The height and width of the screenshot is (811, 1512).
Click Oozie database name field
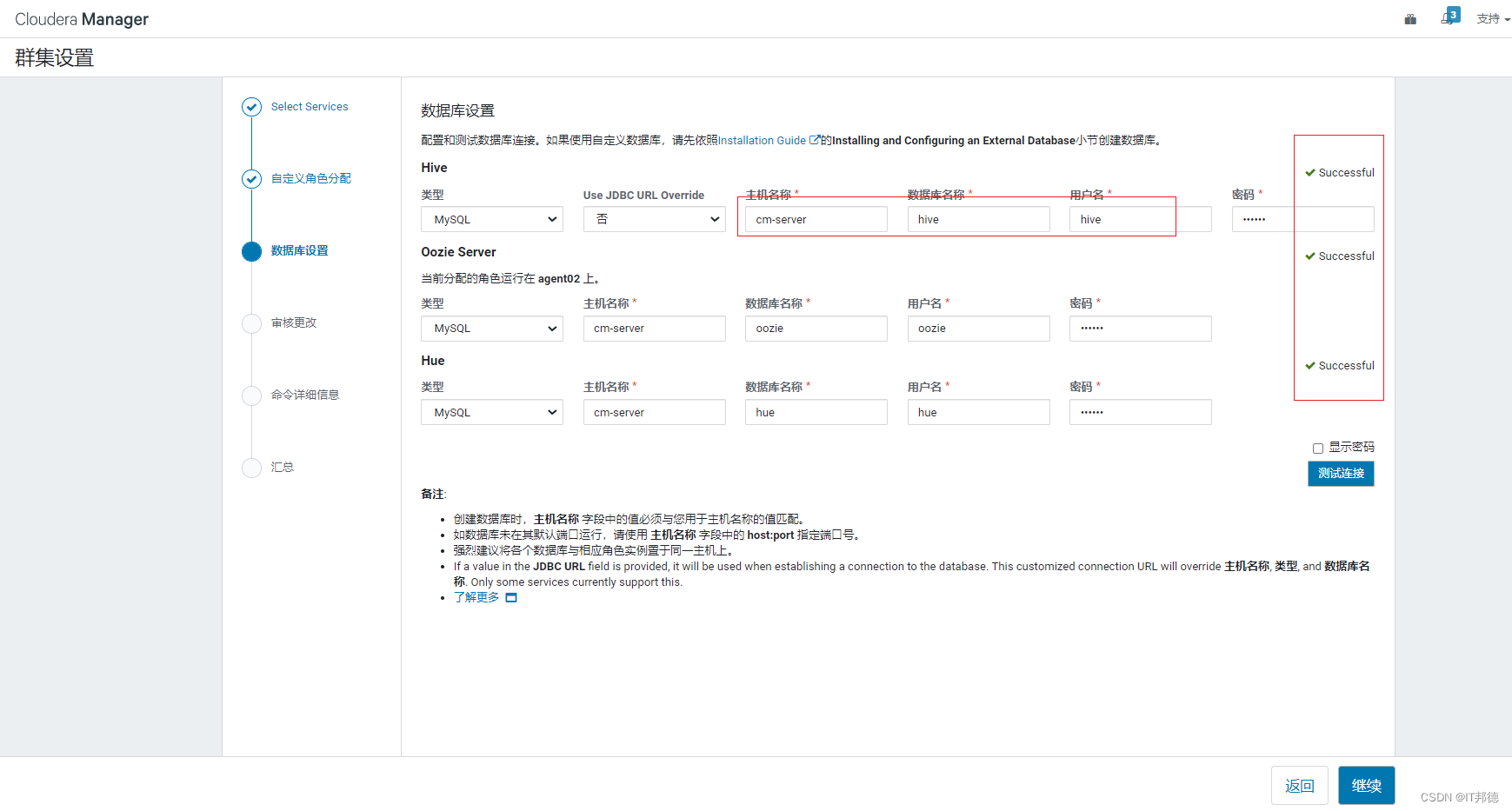(x=816, y=329)
